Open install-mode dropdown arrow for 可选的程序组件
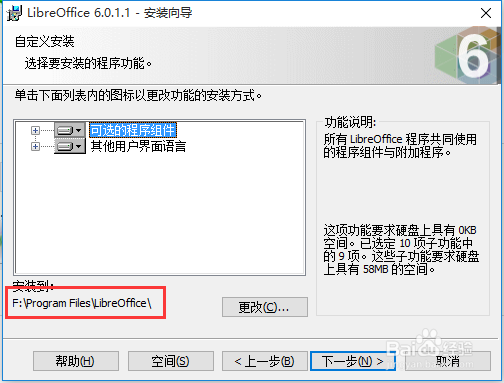504x383 pixels. (x=79, y=130)
